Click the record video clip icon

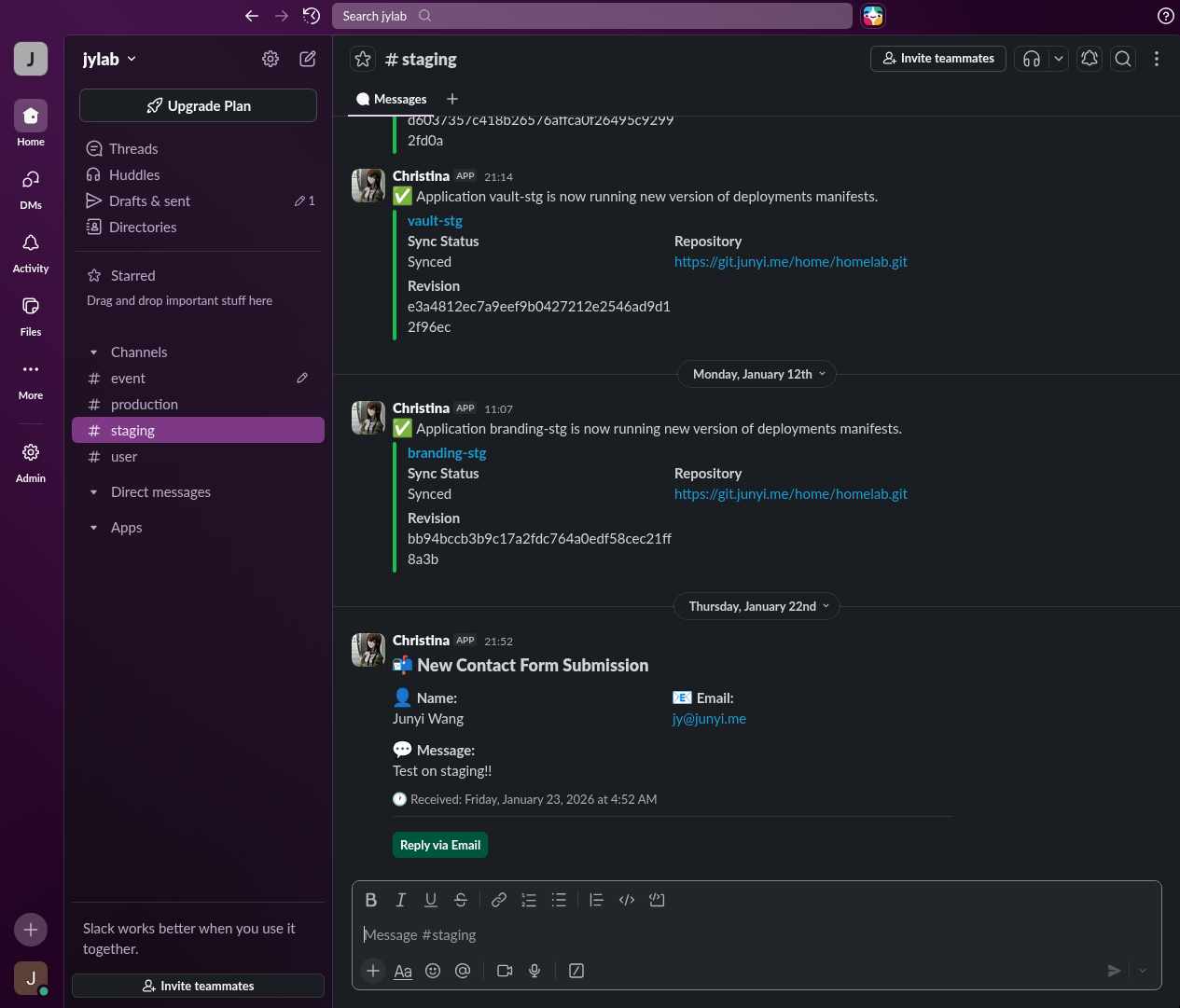point(505,971)
